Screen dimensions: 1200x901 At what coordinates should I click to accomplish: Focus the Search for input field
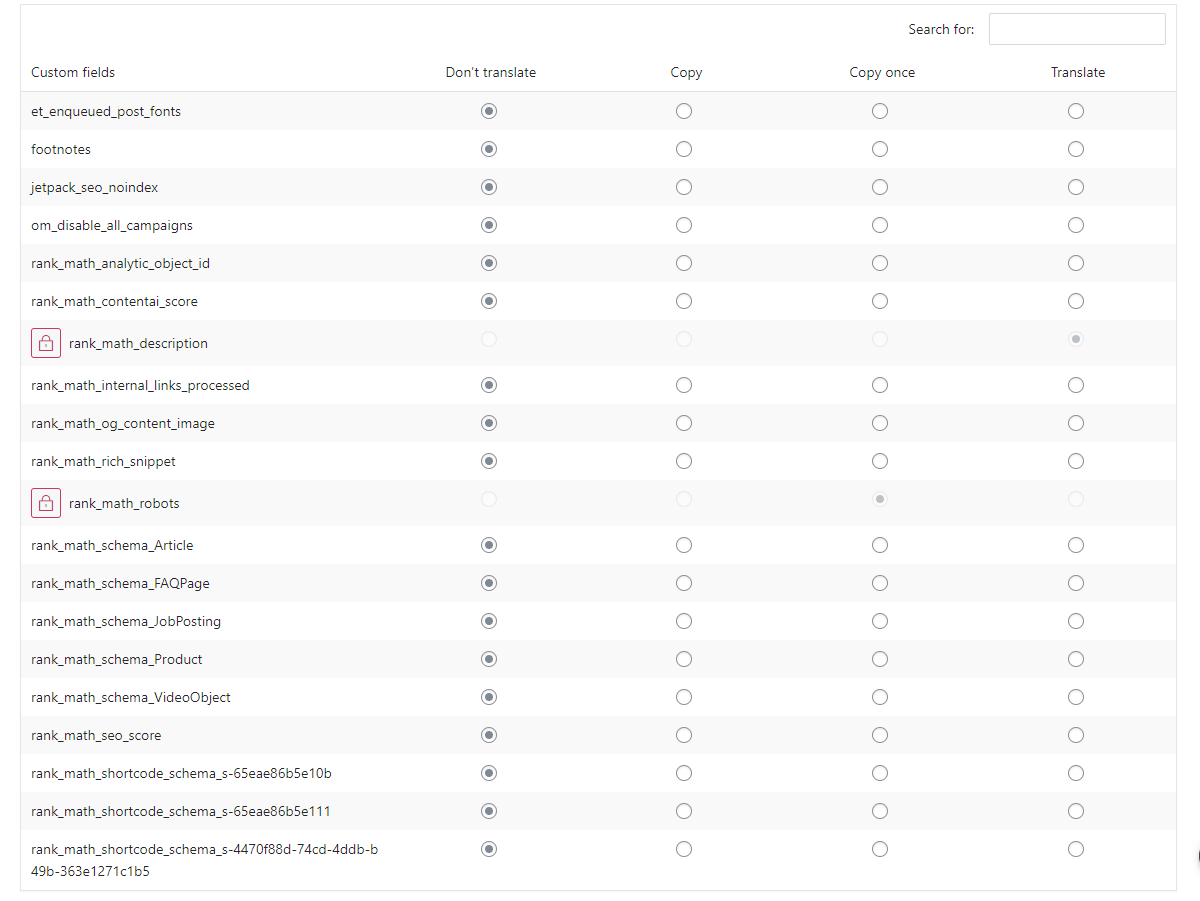(x=1077, y=29)
